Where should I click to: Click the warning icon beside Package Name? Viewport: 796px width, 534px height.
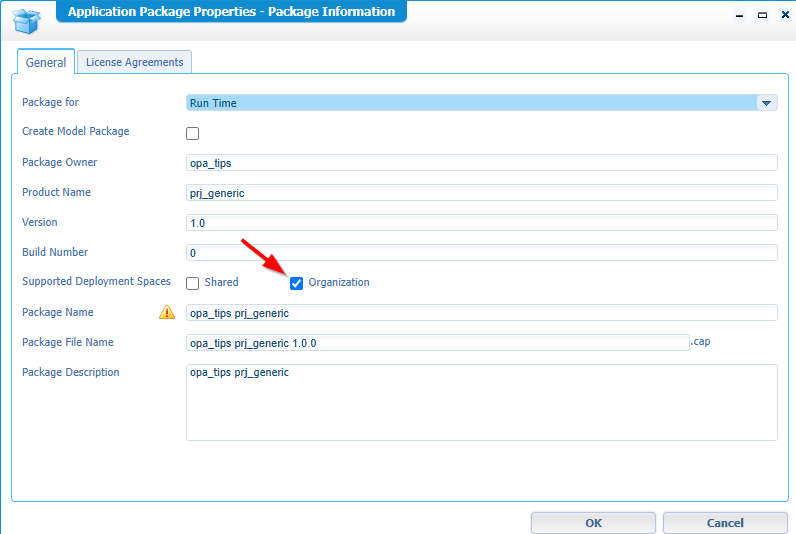pyautogui.click(x=167, y=312)
